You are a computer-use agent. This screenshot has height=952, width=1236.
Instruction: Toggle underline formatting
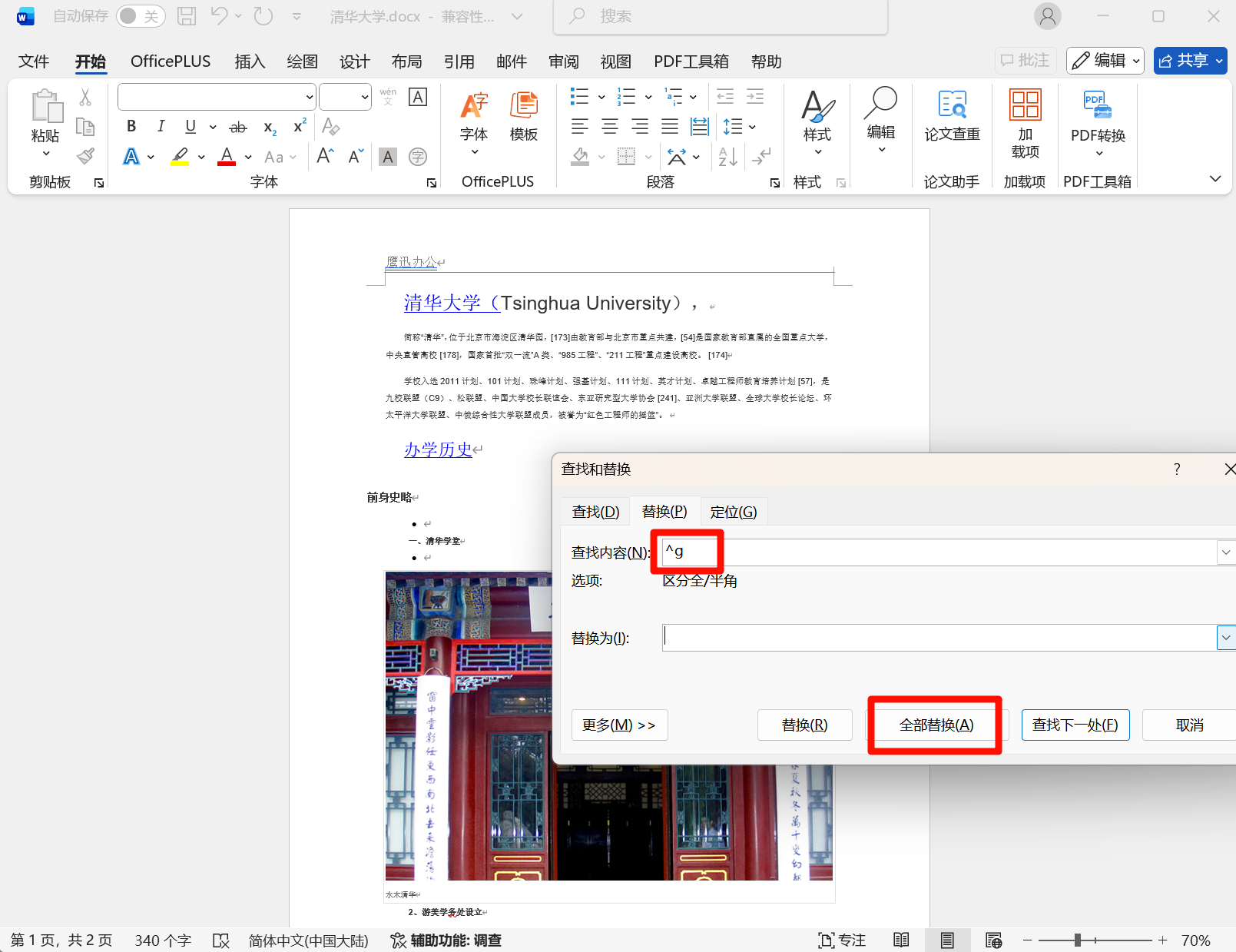[x=190, y=126]
